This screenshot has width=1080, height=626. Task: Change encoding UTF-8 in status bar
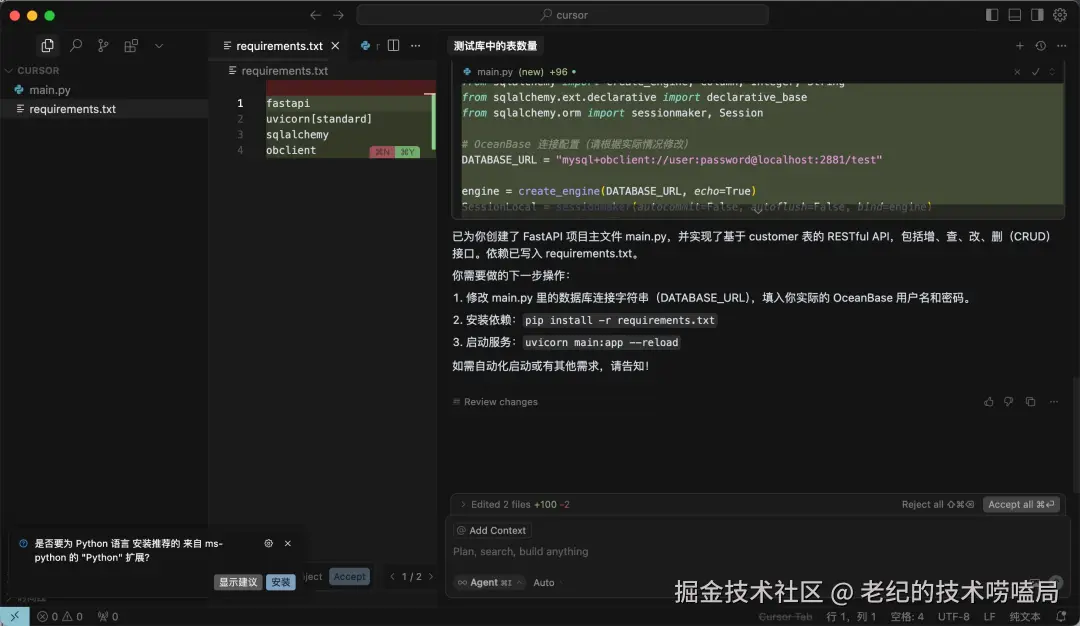click(x=953, y=616)
